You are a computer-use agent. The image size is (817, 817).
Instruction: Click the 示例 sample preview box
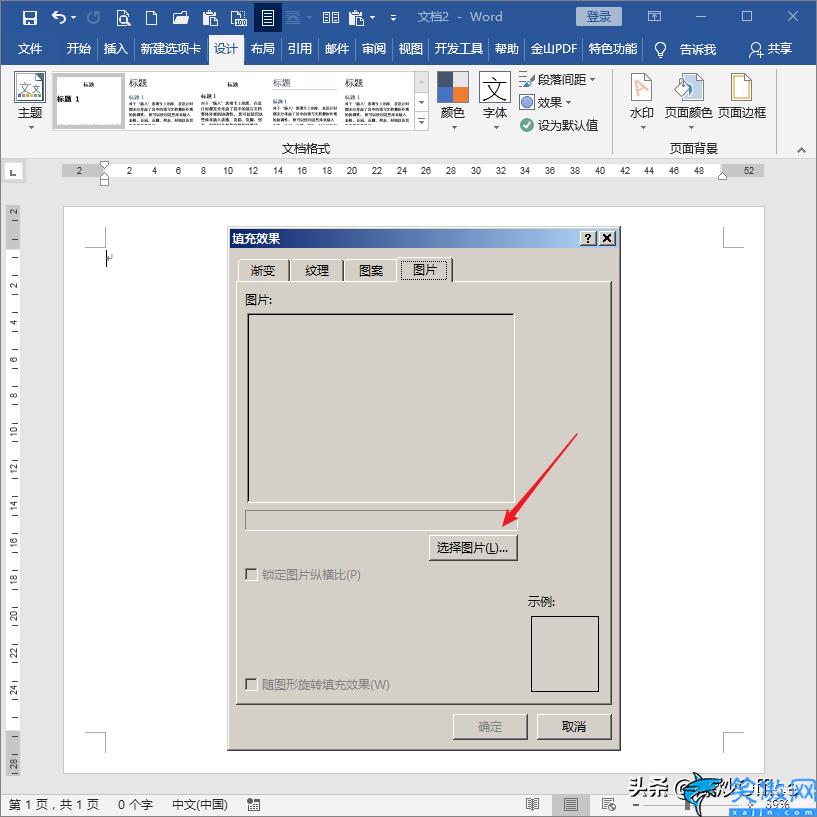pyautogui.click(x=565, y=654)
